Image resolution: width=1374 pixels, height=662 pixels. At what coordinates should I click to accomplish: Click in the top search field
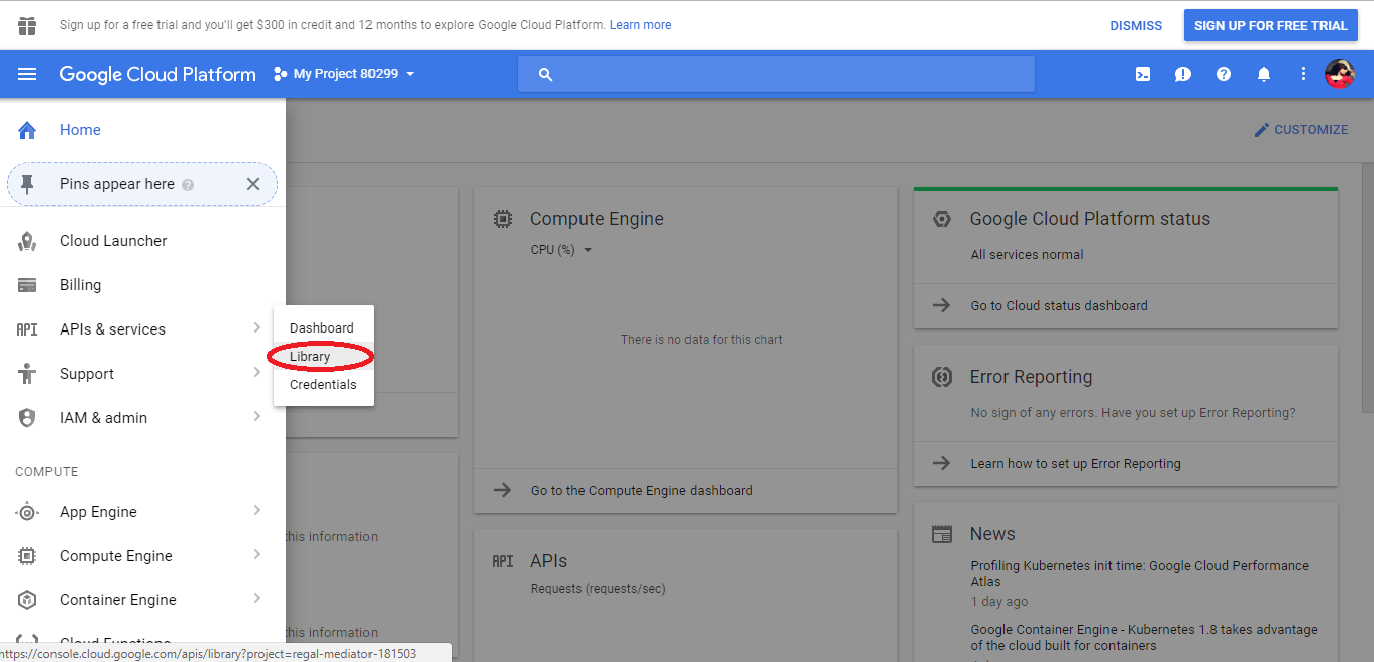(x=776, y=74)
